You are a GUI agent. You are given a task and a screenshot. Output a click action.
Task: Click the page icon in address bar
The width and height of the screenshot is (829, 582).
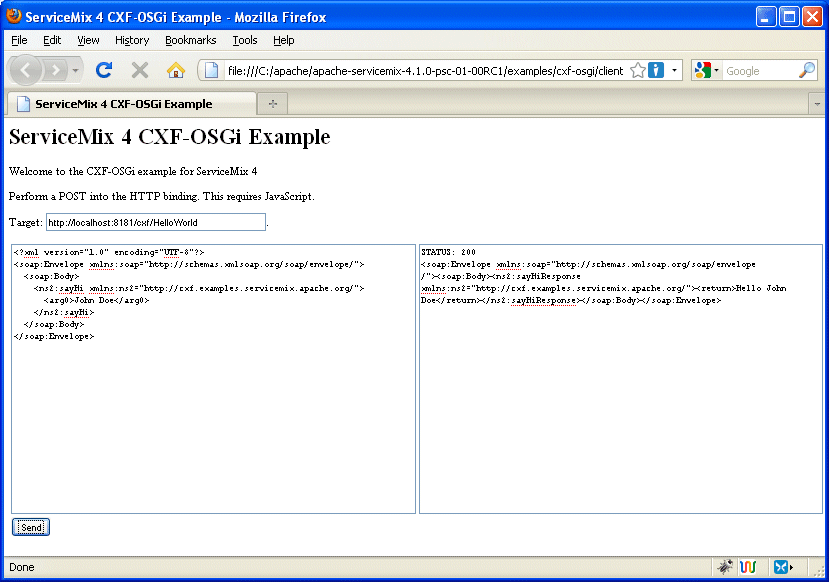coord(211,70)
